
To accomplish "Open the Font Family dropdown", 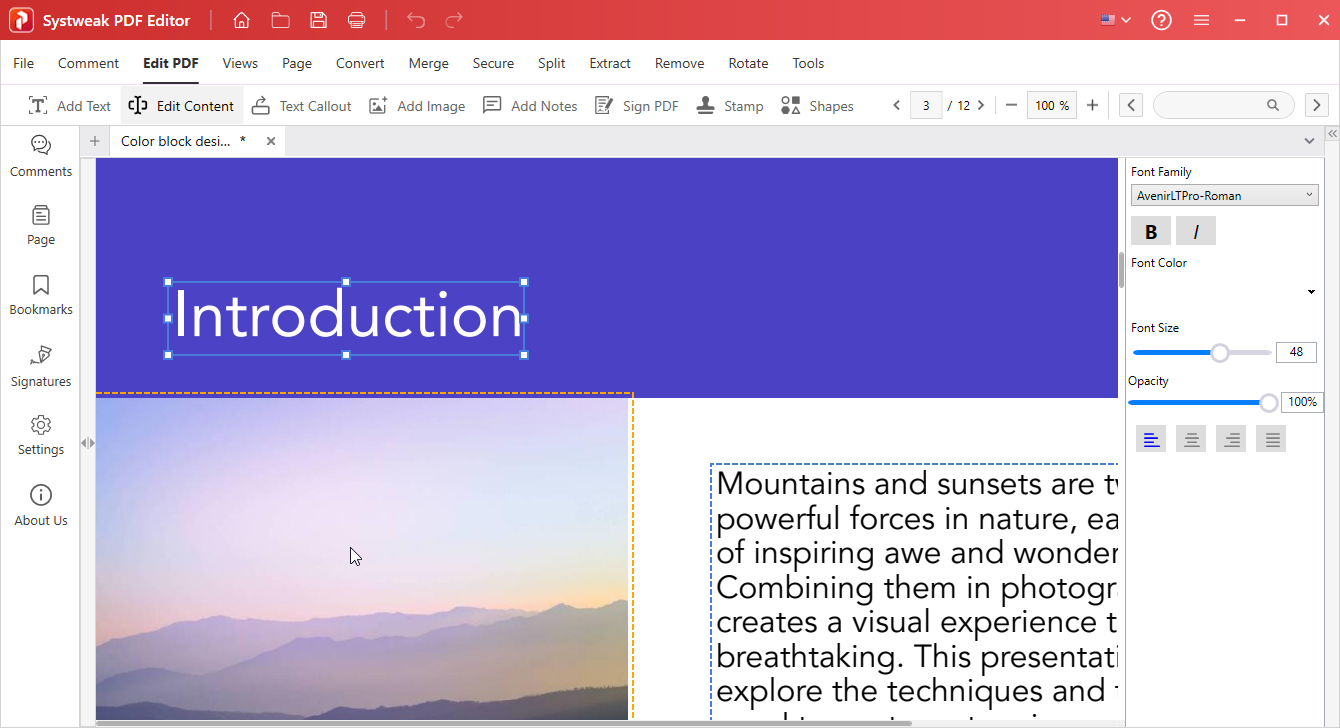I will click(1224, 194).
